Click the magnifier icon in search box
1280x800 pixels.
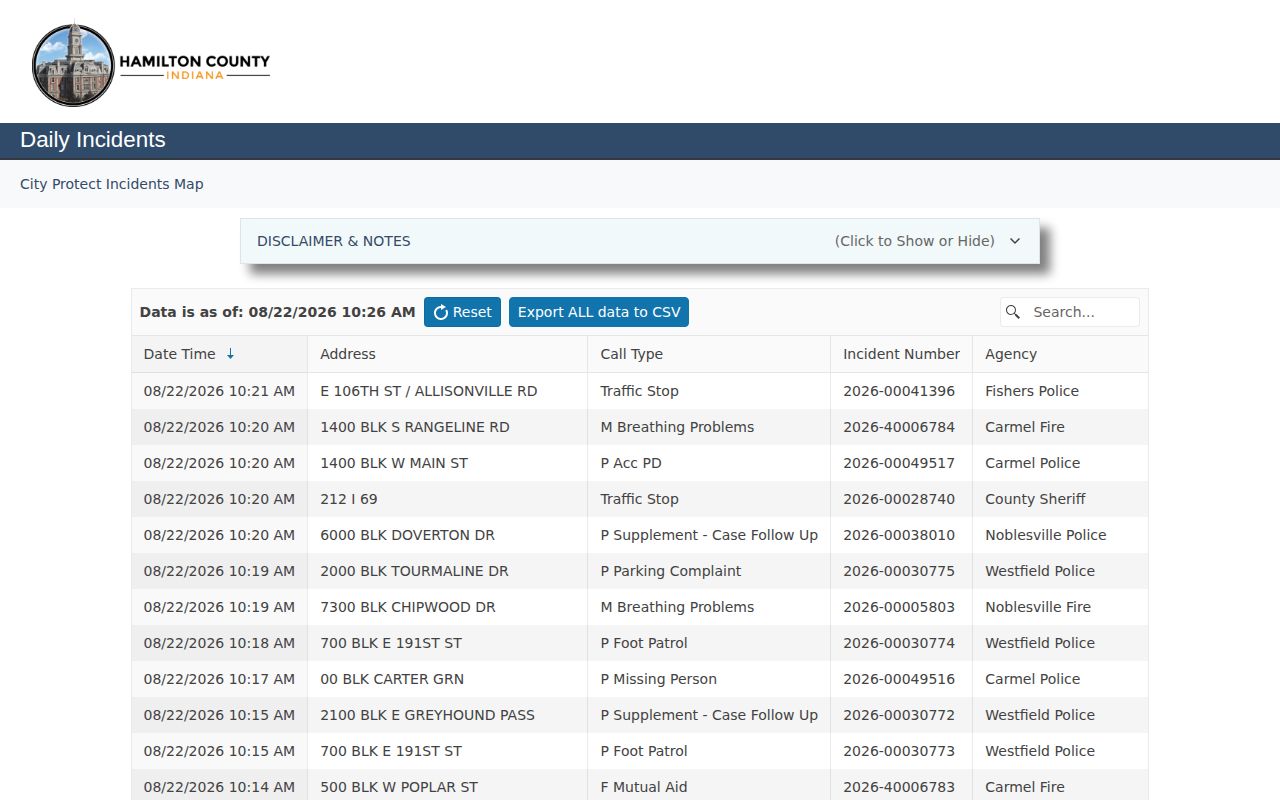pyautogui.click(x=1013, y=312)
